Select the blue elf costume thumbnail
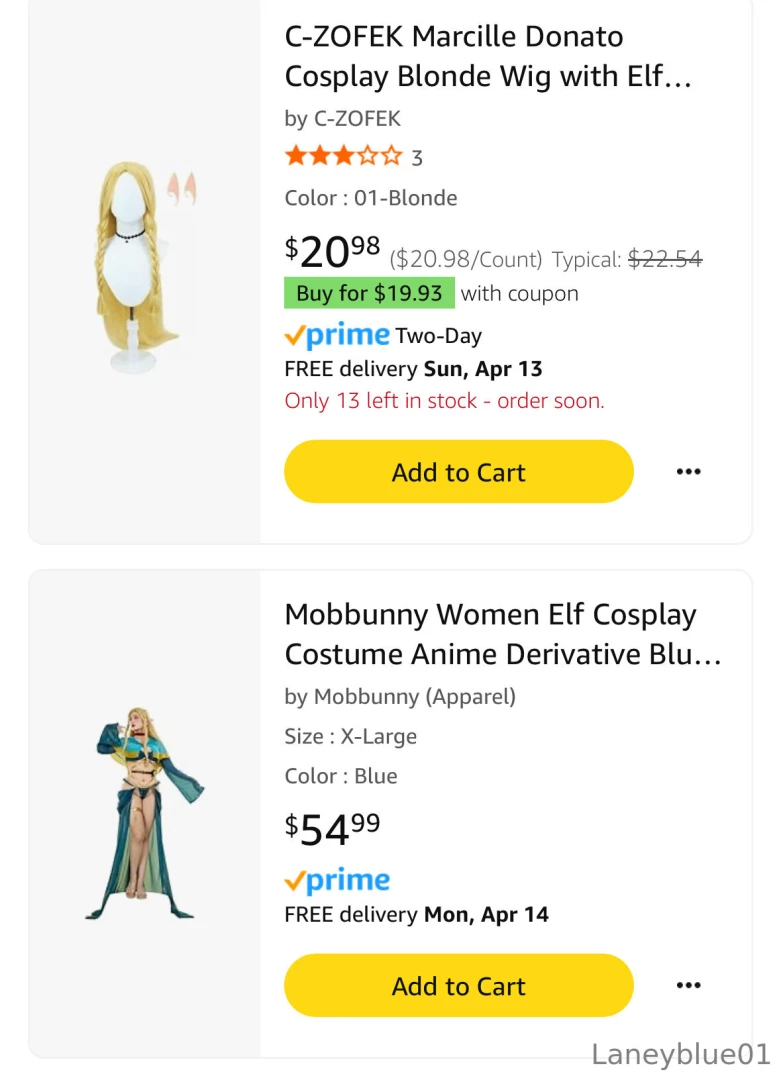The height and width of the screenshot is (1080, 781). click(x=143, y=815)
